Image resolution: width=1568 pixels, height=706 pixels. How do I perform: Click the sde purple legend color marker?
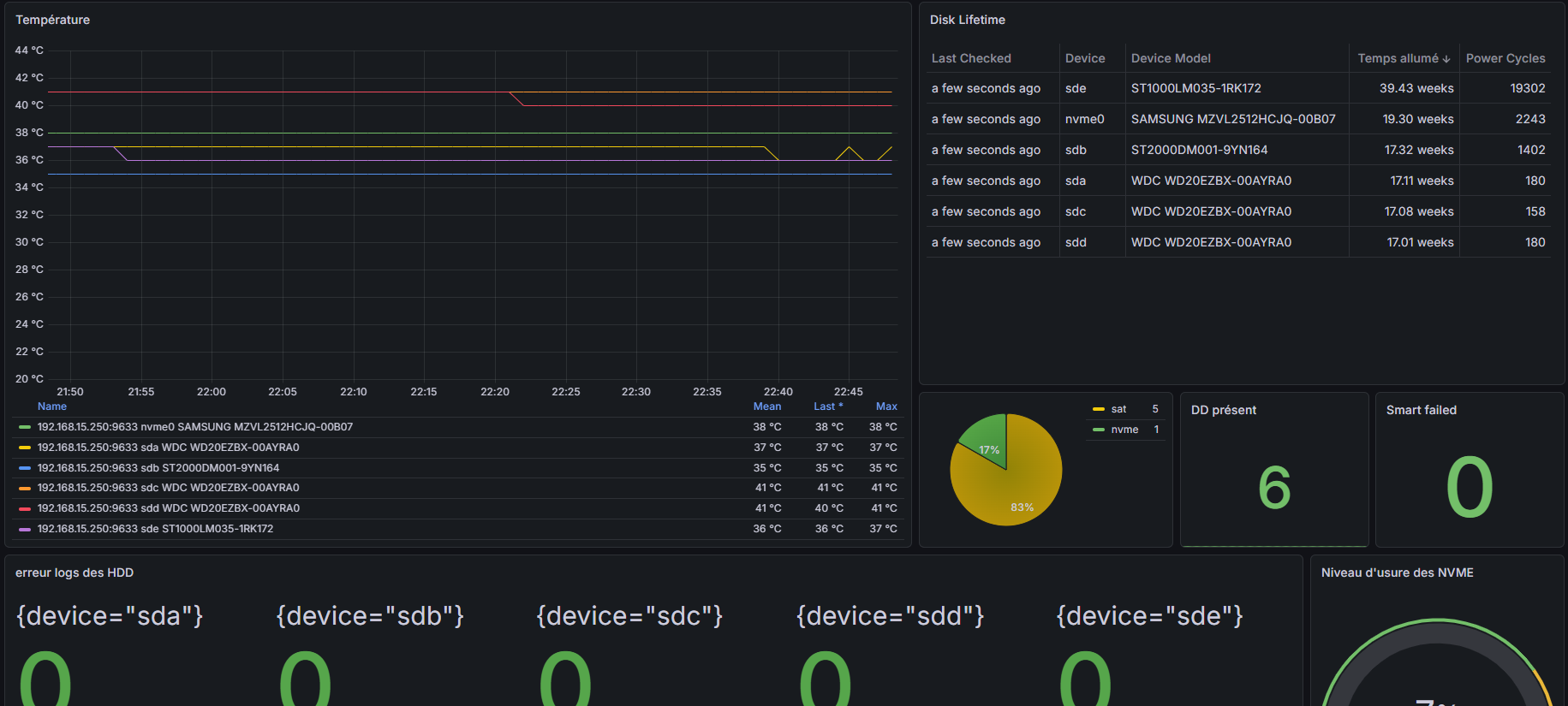coord(25,529)
